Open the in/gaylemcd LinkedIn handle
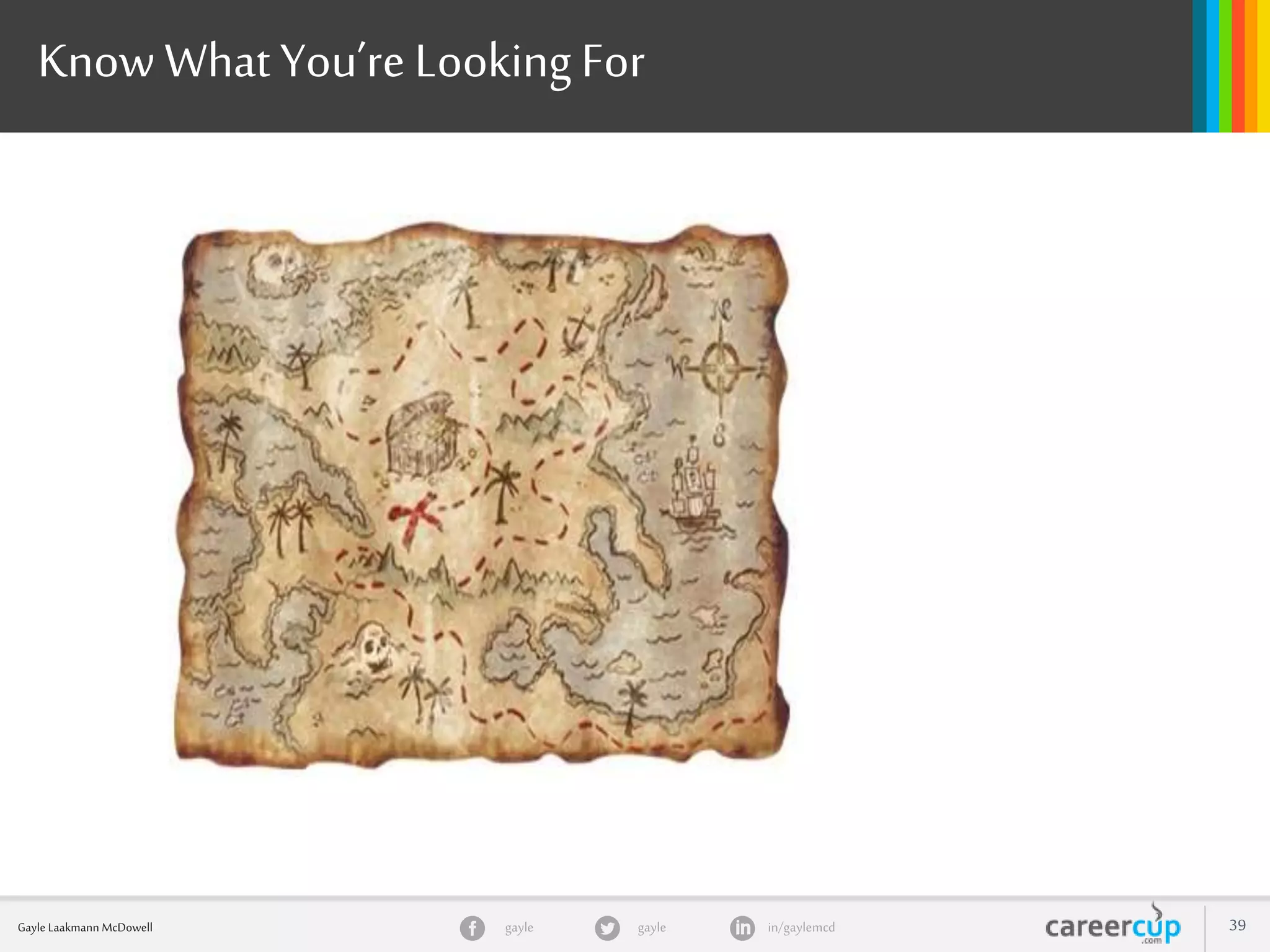 click(x=801, y=927)
